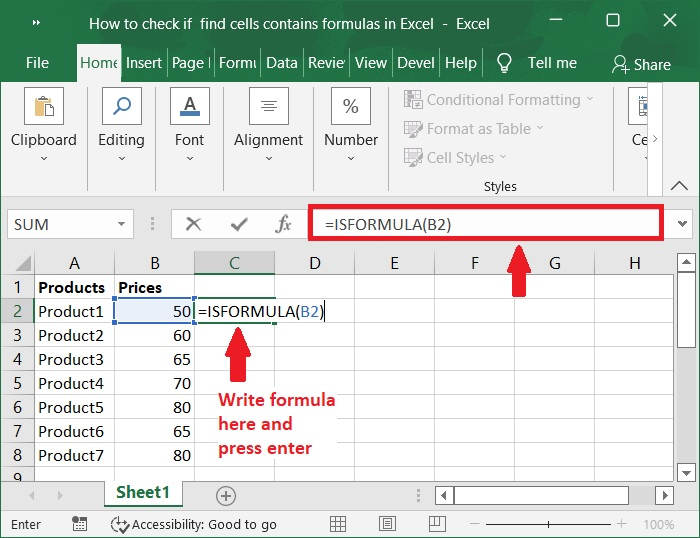Click the Tell me search box

tap(552, 63)
